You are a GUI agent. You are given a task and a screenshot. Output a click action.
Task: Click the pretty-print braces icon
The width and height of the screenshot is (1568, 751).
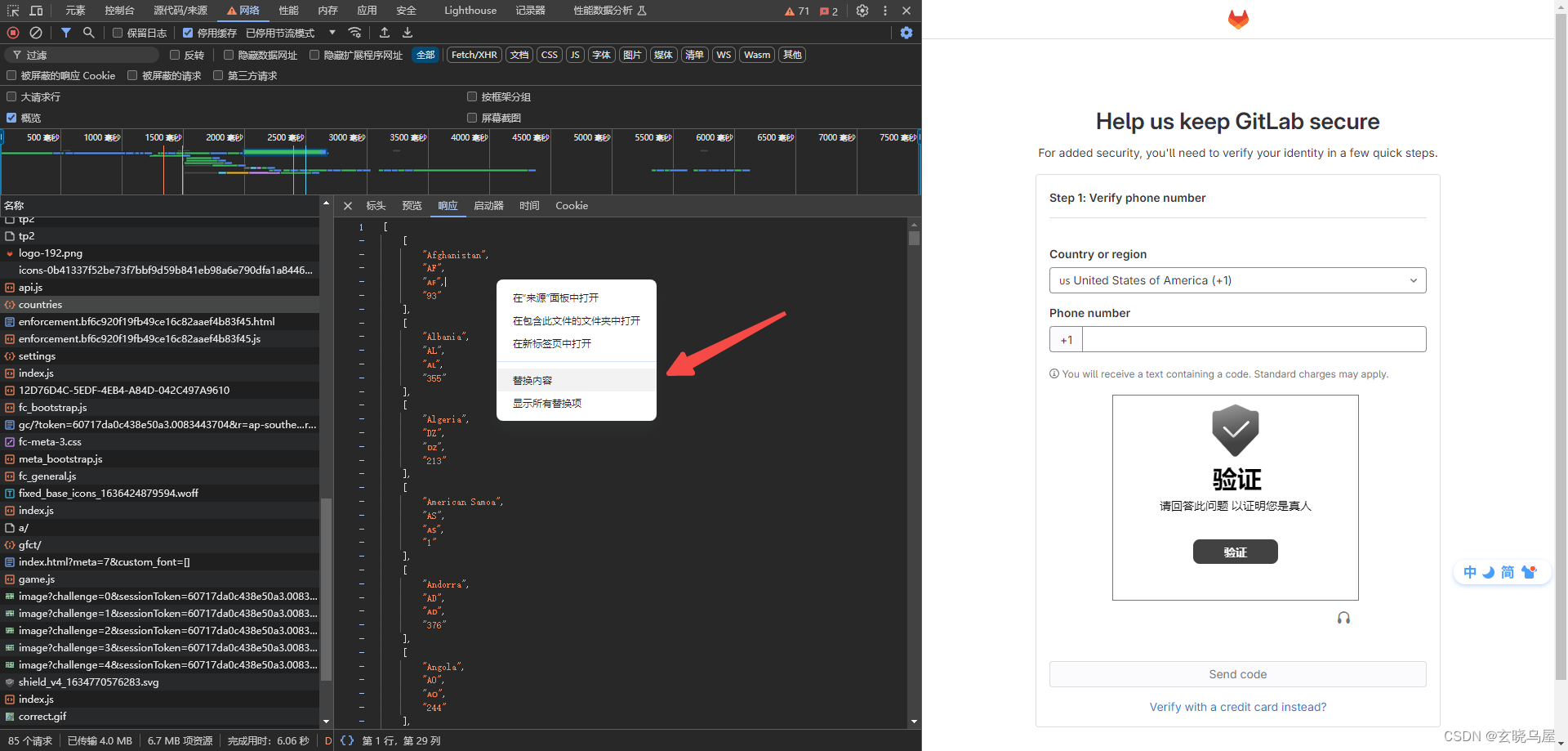[347, 740]
